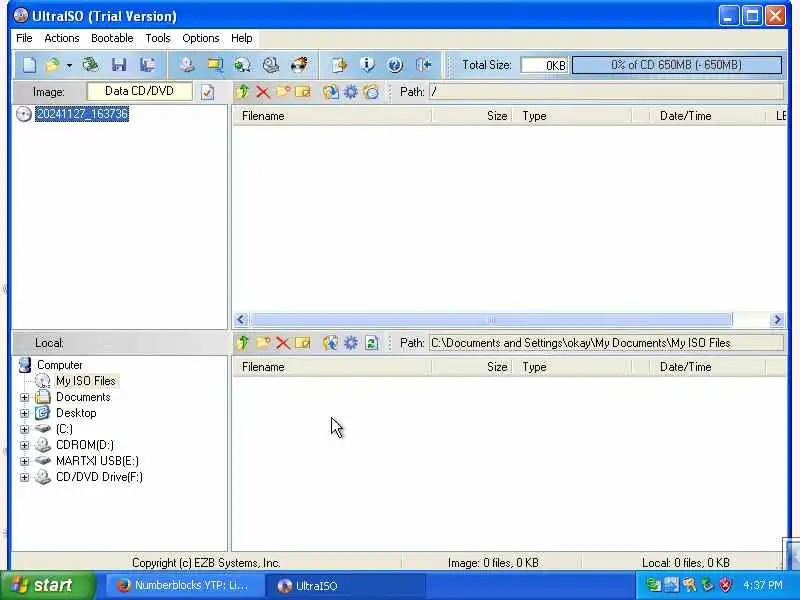Sort image list by Date/Time column
The width and height of the screenshot is (800, 600).
click(x=708, y=116)
